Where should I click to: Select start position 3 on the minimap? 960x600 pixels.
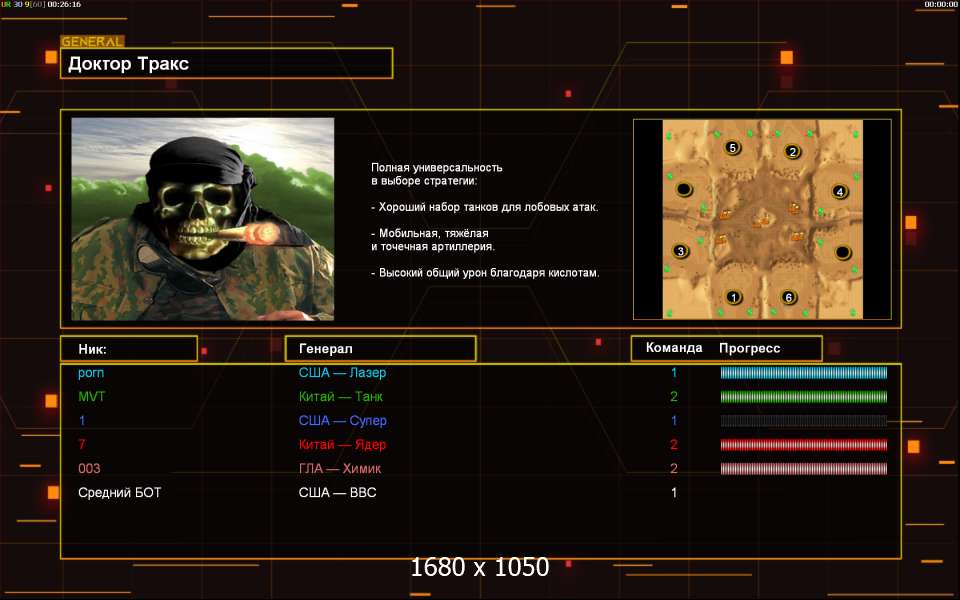[680, 251]
